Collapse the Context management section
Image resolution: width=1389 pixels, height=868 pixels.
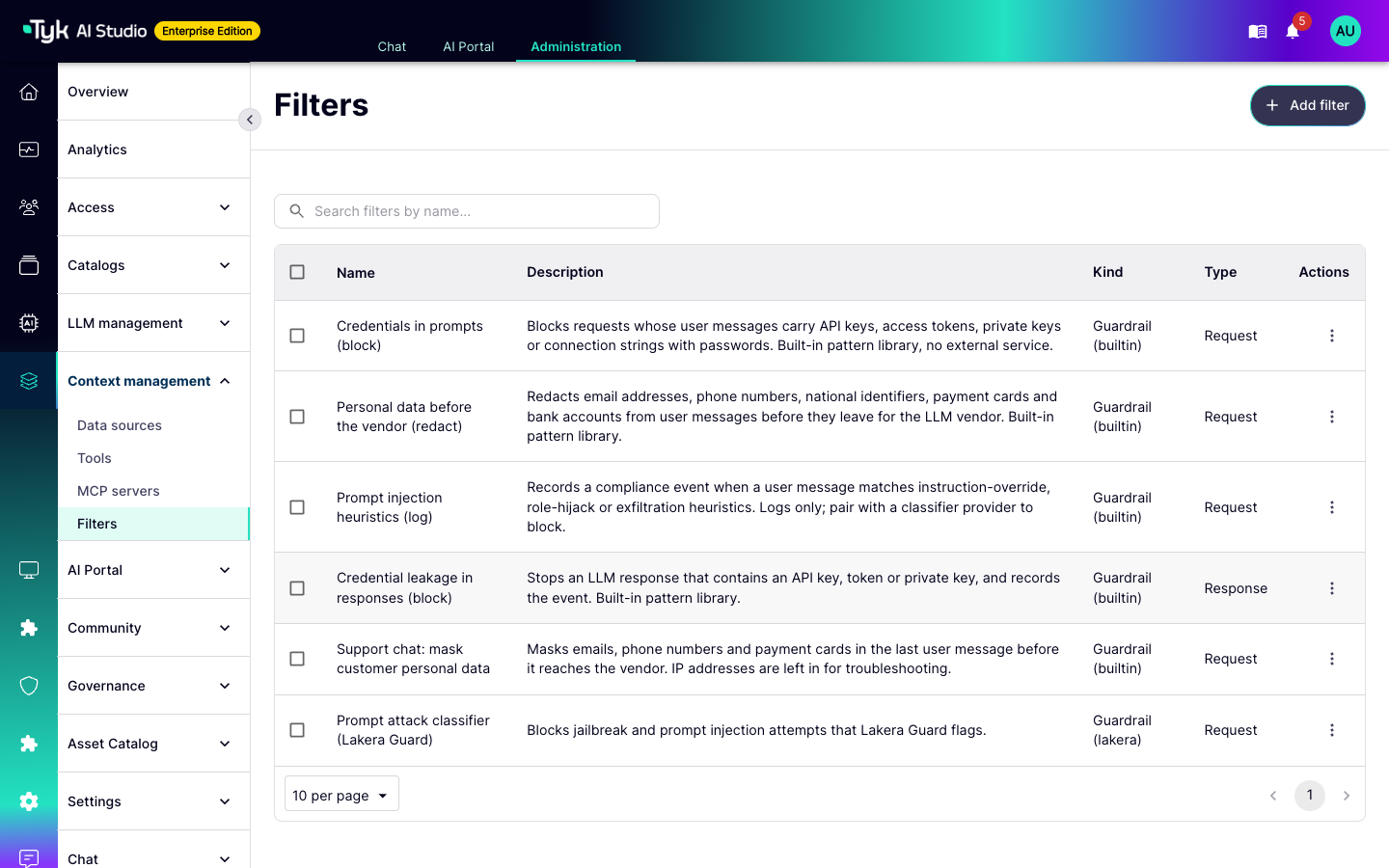coord(153,381)
